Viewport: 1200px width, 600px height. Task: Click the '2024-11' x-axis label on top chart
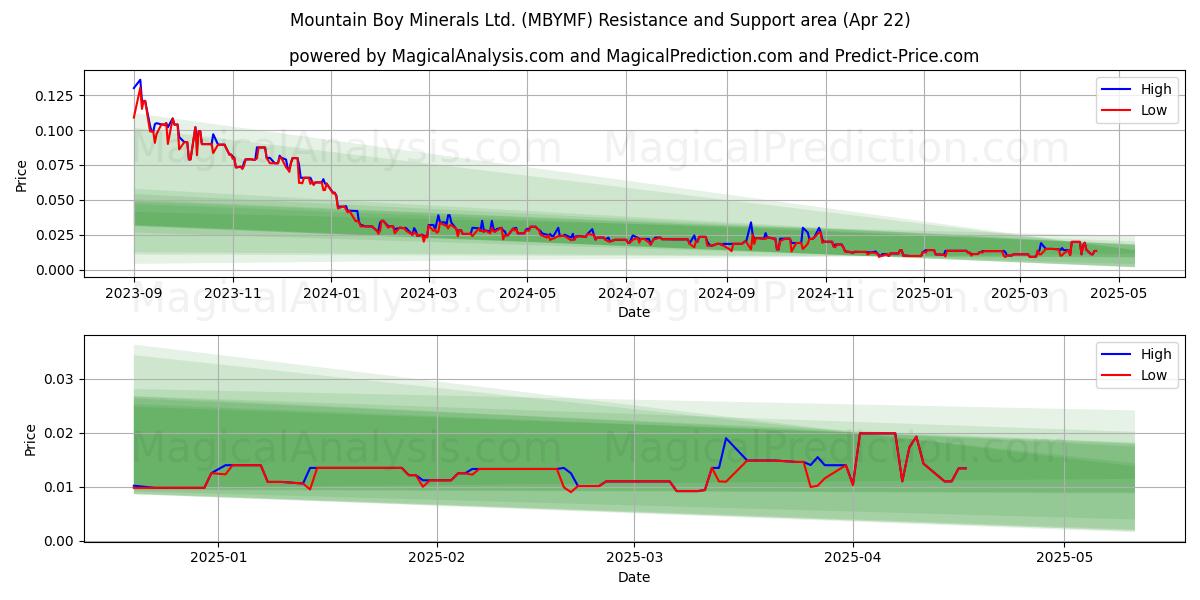(x=825, y=293)
